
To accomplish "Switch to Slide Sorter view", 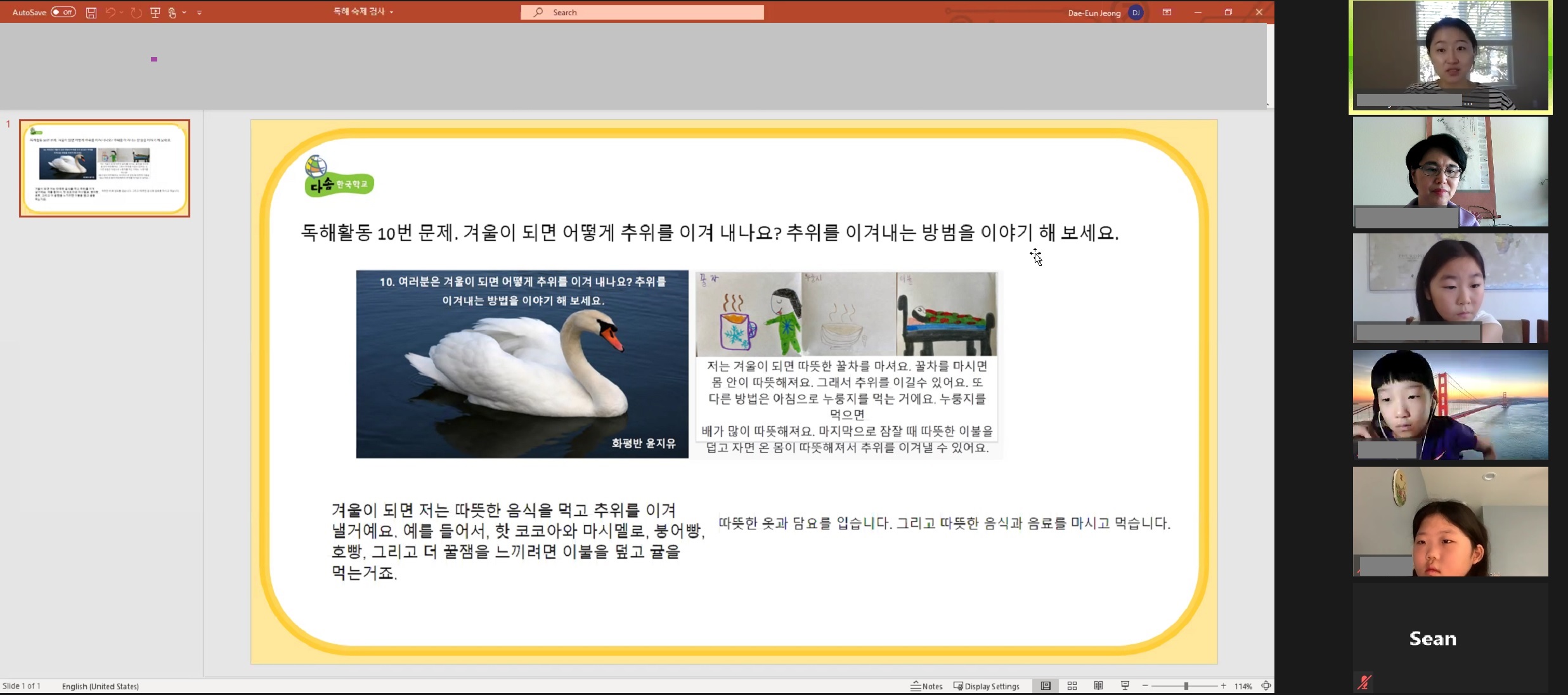I will 1072,685.
